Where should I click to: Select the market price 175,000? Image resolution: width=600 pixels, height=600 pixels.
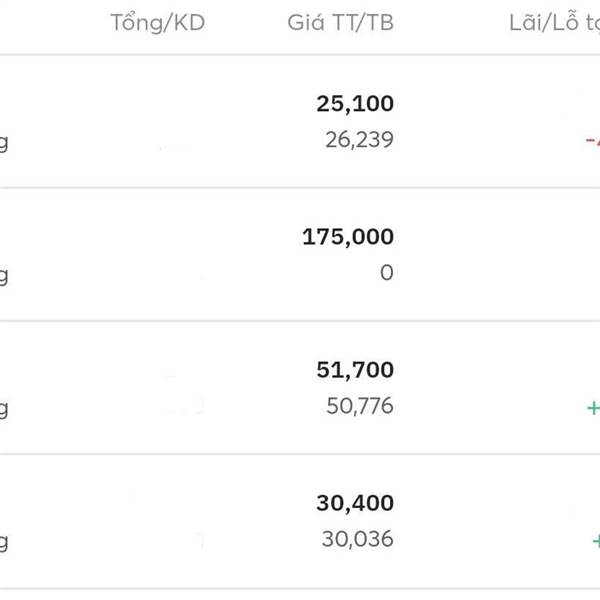[347, 237]
